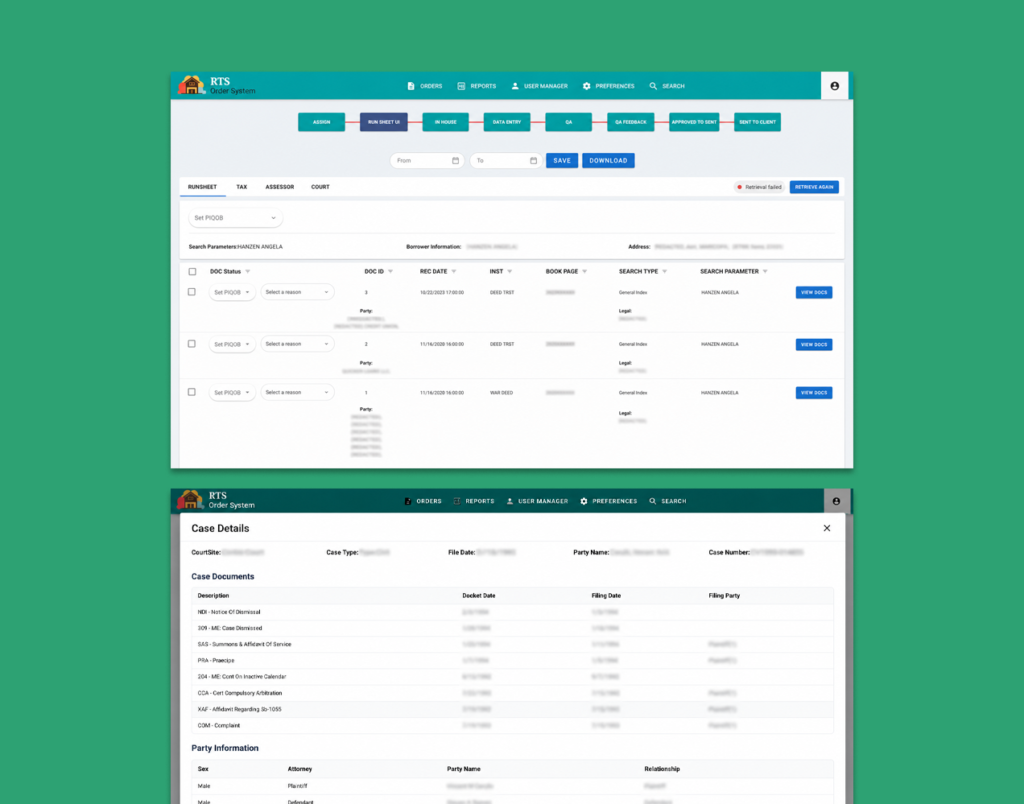Click the REC DATE column filter icon
1024x804 pixels.
tap(454, 272)
